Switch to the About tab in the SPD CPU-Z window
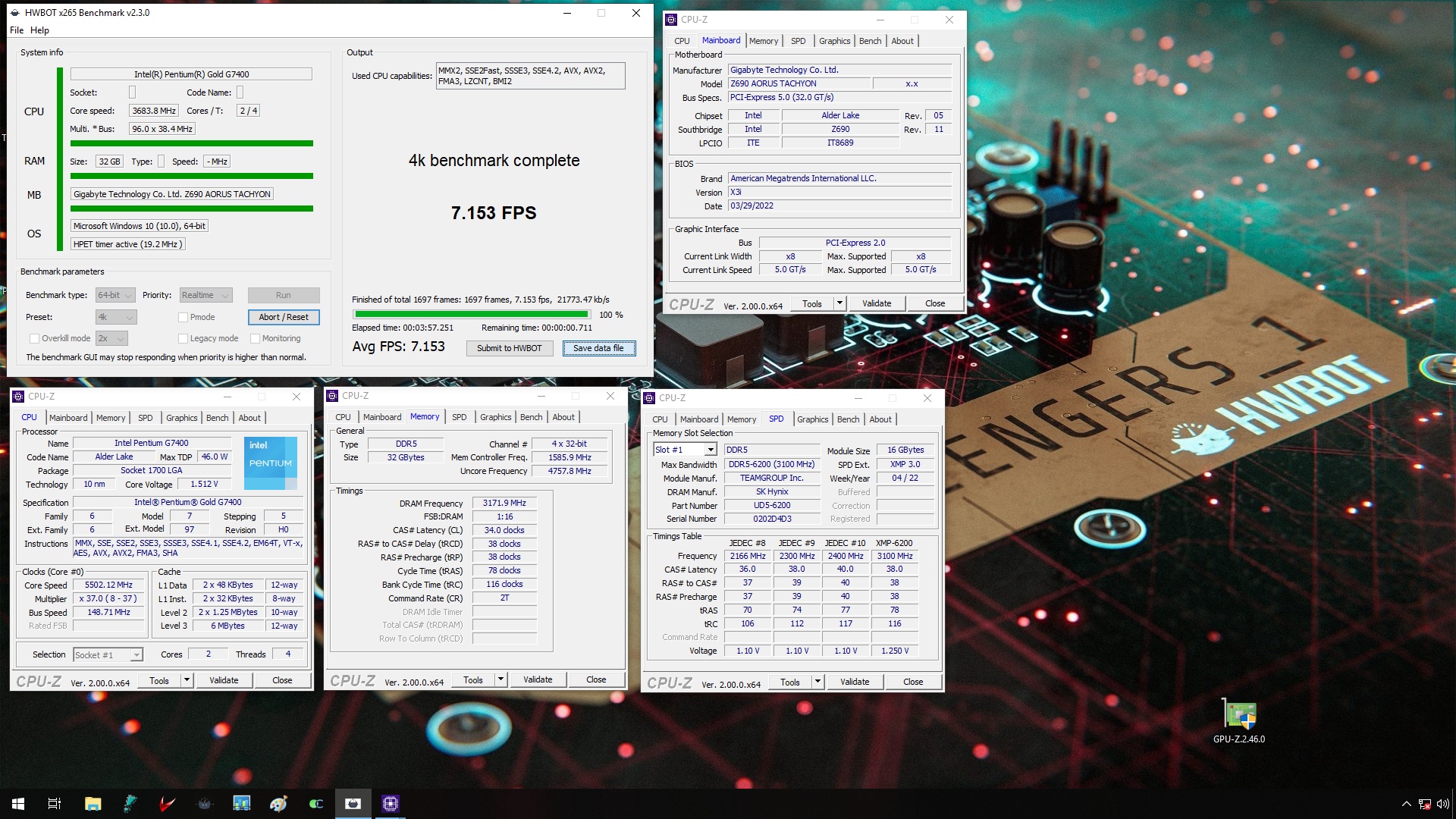This screenshot has height=819, width=1456. tap(880, 419)
